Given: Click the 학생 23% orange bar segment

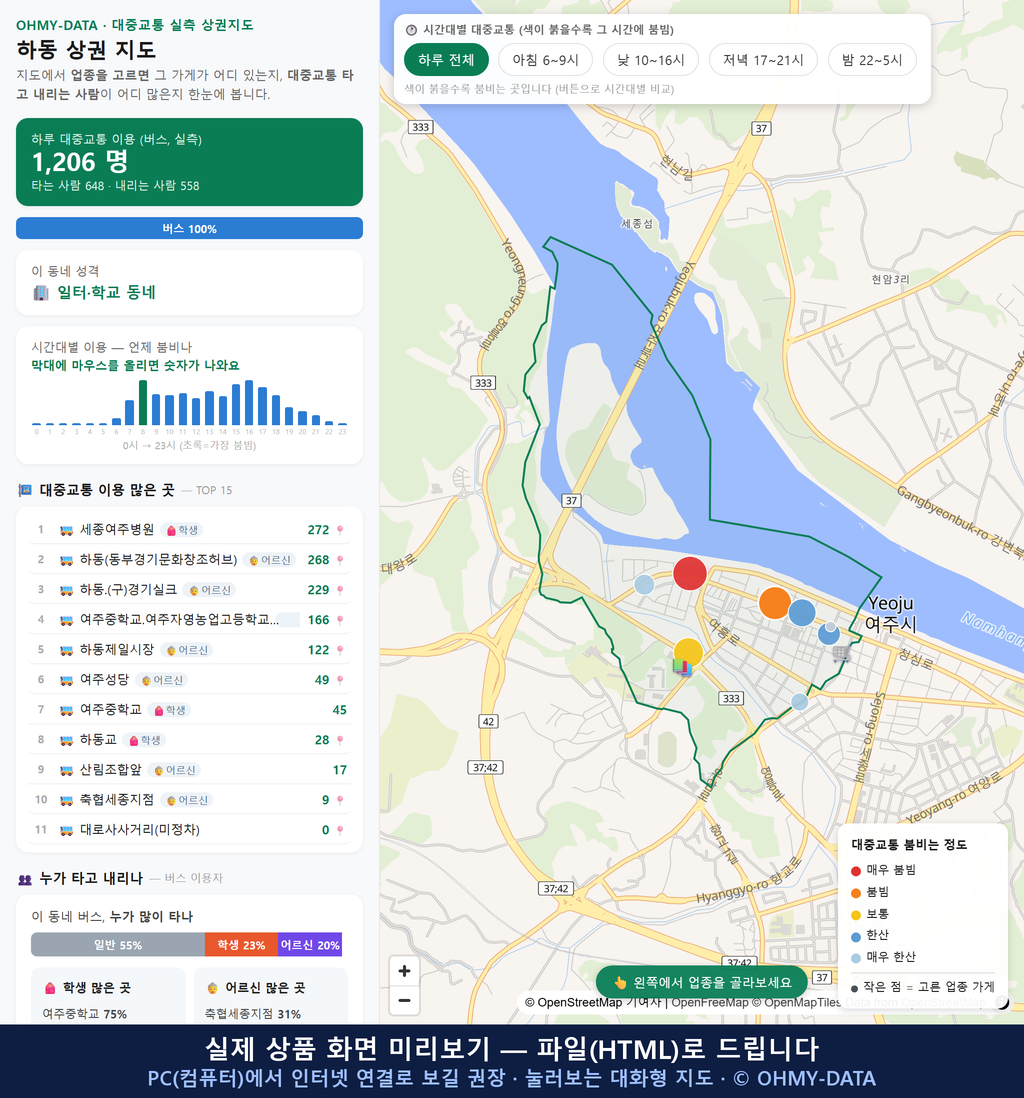Looking at the screenshot, I should pyautogui.click(x=241, y=945).
